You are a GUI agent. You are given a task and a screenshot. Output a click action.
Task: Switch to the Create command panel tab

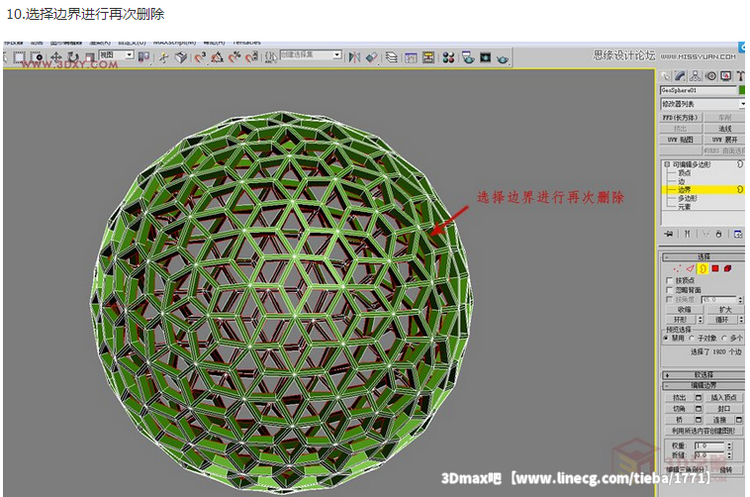point(666,76)
